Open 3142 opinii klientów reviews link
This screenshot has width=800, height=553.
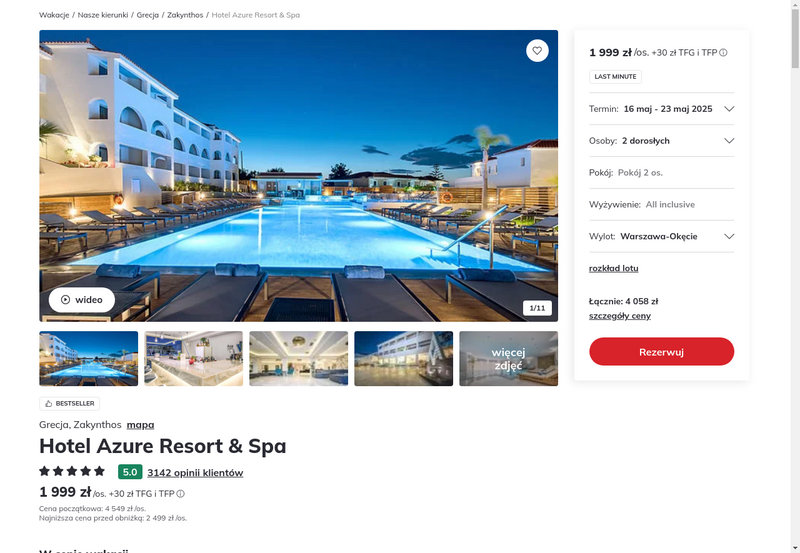(x=195, y=472)
